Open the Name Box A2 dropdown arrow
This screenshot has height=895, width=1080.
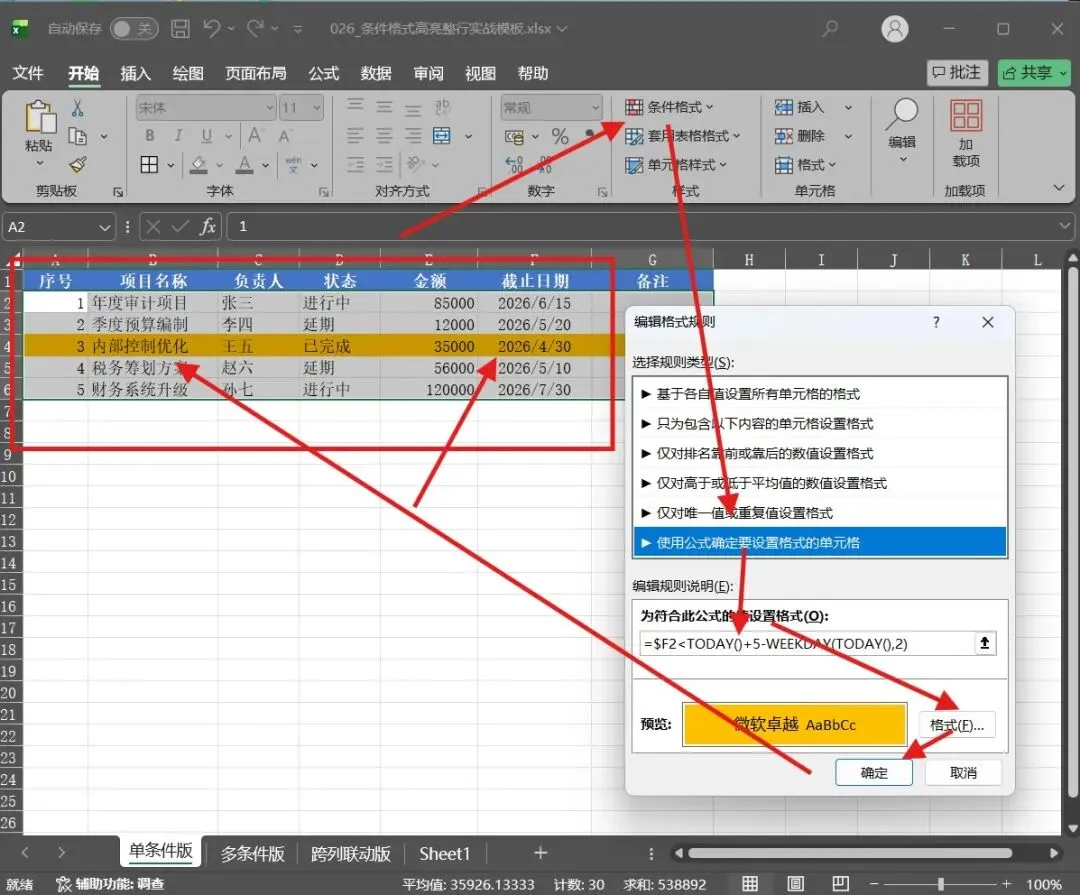[105, 227]
